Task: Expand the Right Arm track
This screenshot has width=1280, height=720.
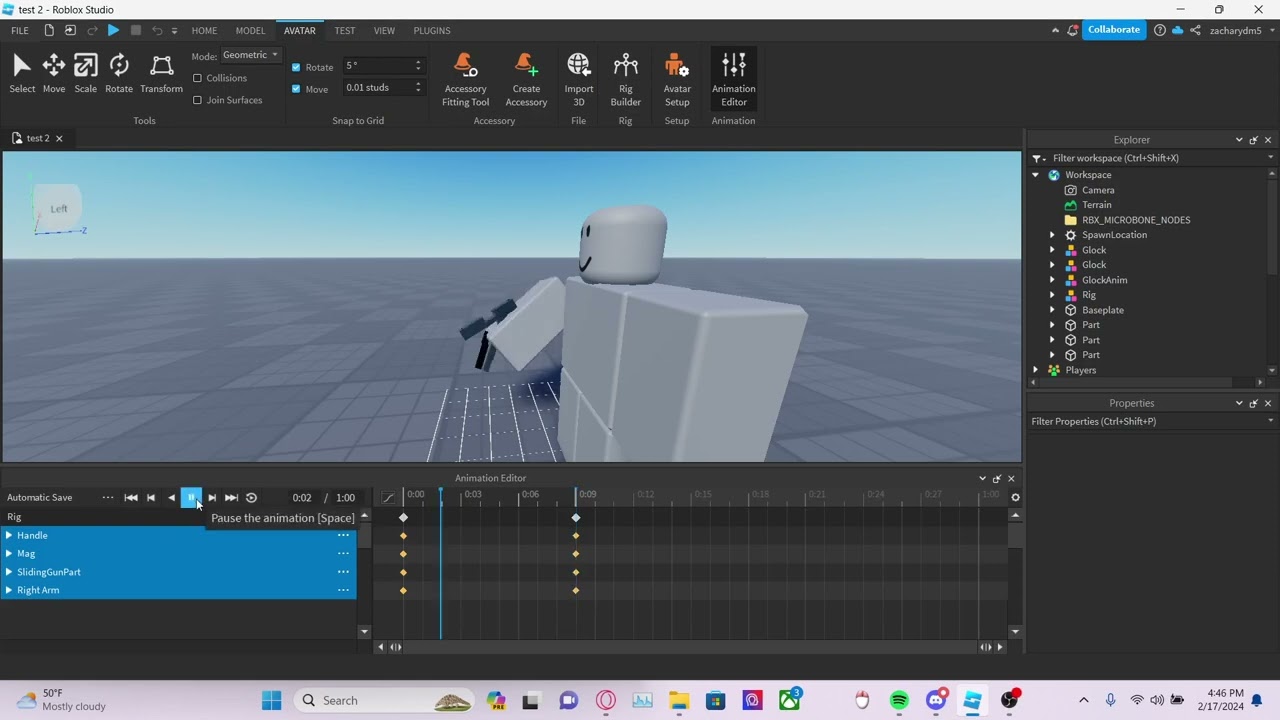Action: coord(9,590)
